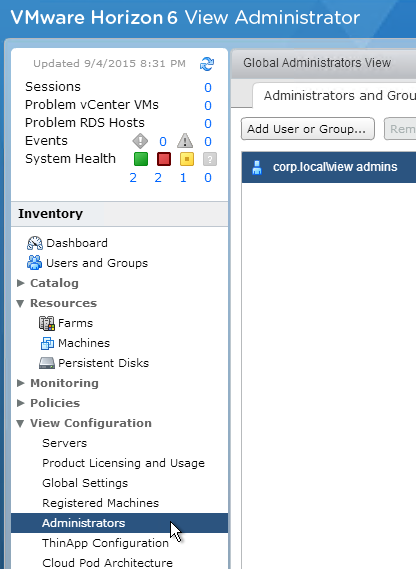Click the red health count 2
Screen dimensions: 416x569
point(158,178)
